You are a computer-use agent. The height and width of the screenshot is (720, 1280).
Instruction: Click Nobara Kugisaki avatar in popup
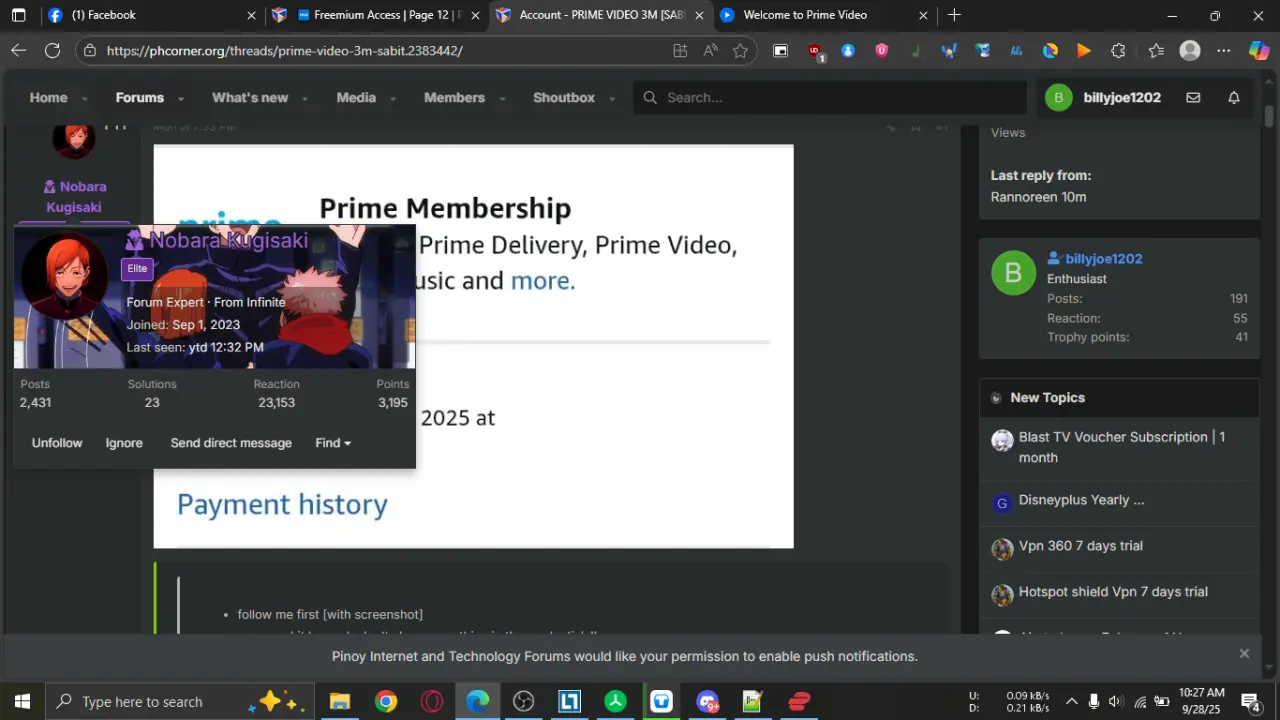(65, 275)
